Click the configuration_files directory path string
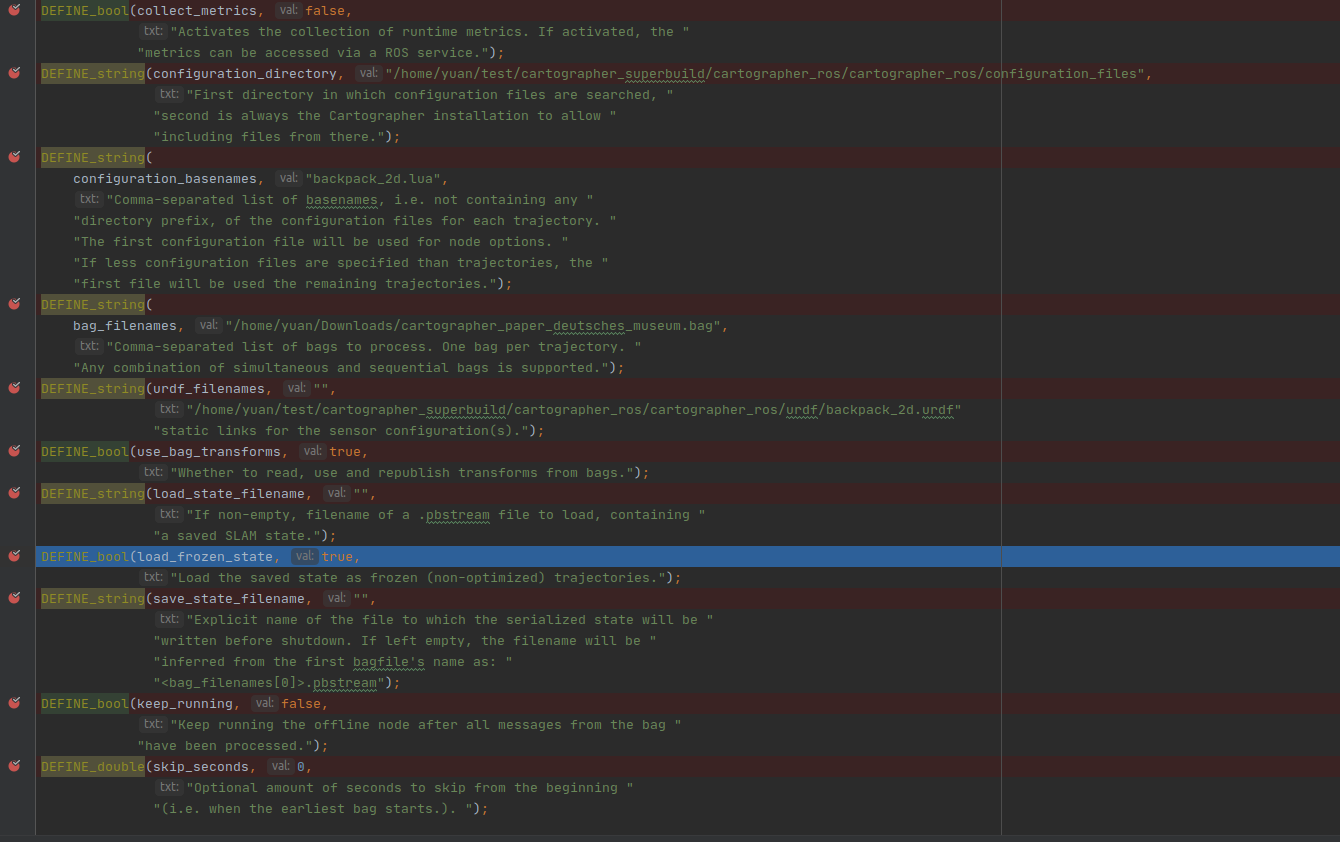 point(765,73)
